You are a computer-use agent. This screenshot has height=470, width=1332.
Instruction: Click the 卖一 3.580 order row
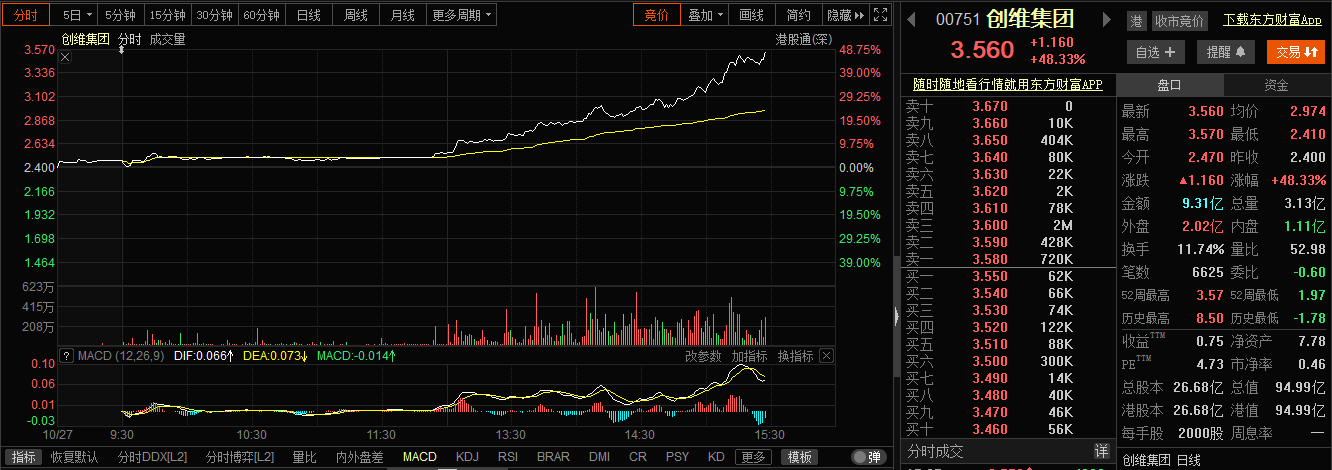click(x=1009, y=259)
